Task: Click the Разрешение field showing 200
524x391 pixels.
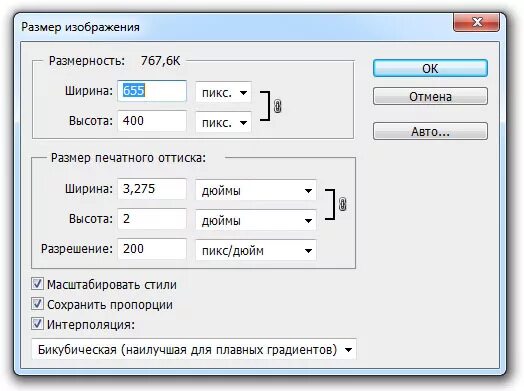Action: point(152,249)
